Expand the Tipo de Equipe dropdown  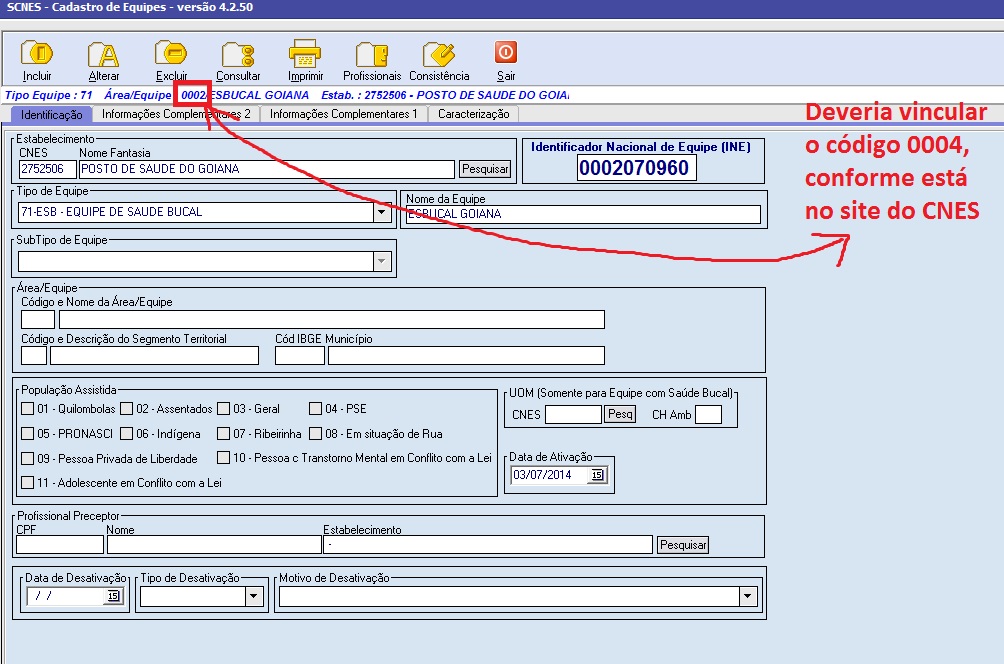[382, 212]
